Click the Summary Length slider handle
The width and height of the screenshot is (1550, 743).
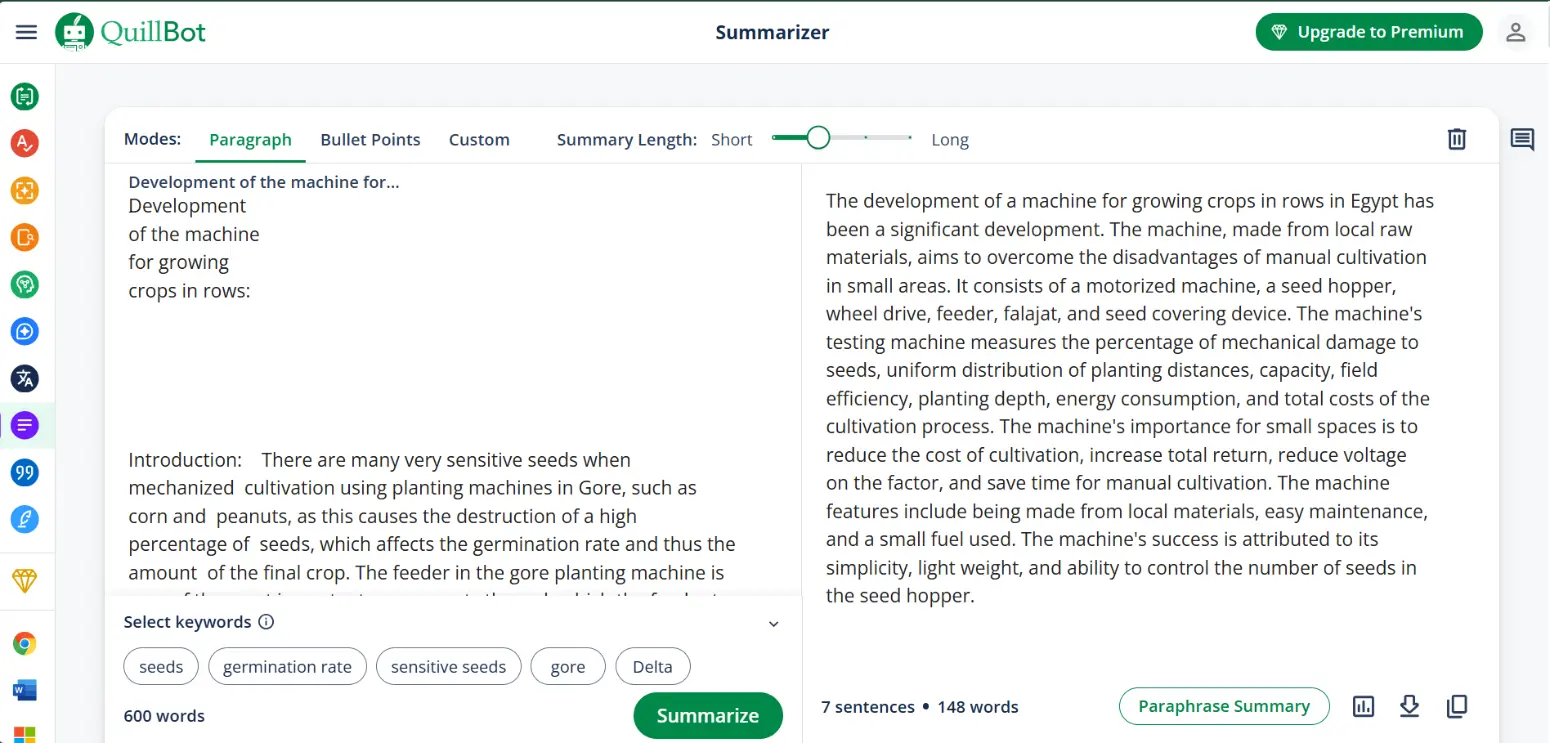point(818,138)
